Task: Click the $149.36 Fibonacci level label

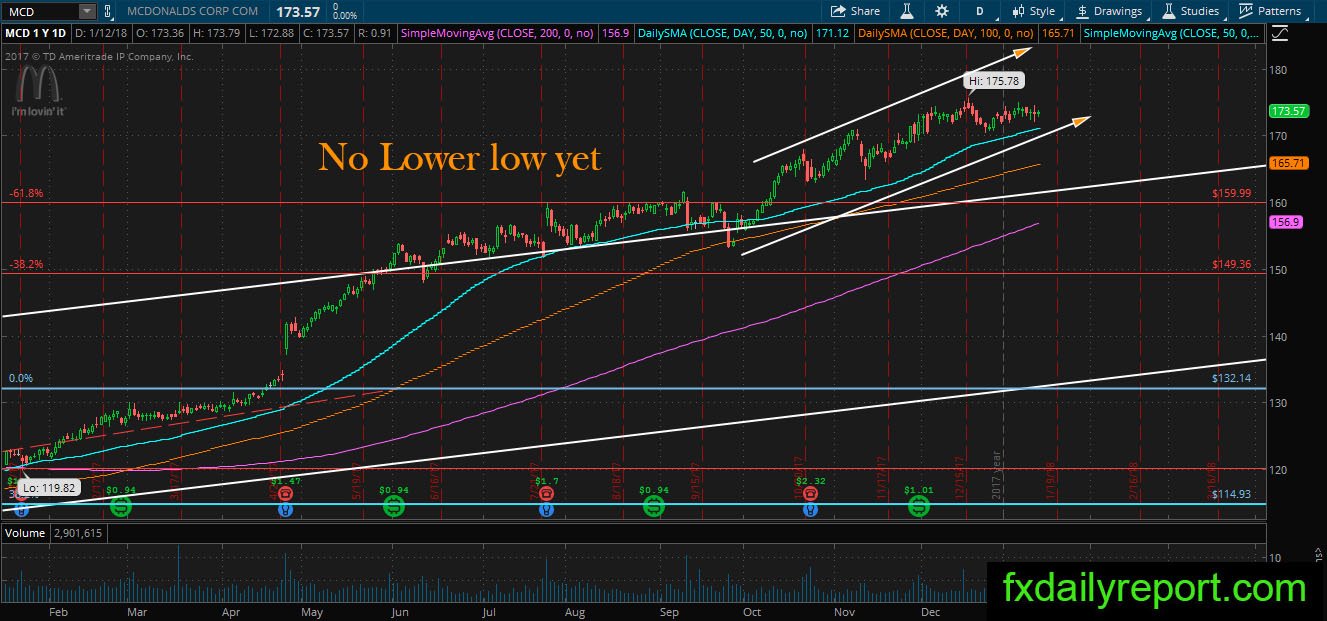Action: [1231, 265]
